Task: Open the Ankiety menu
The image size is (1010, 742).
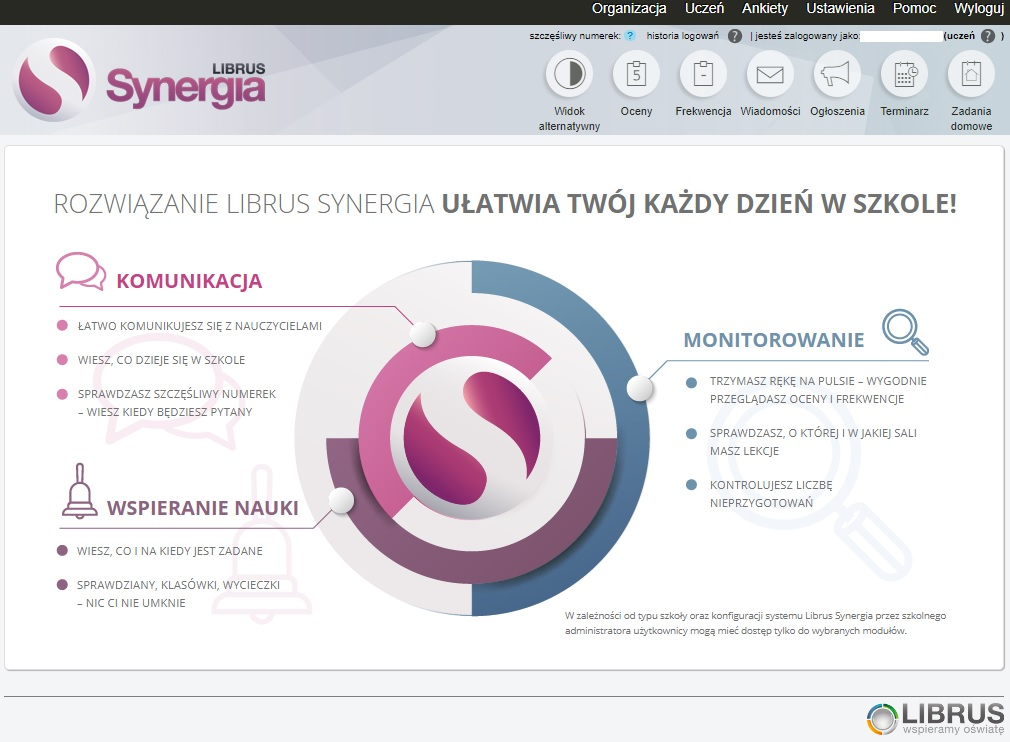Action: coord(765,8)
